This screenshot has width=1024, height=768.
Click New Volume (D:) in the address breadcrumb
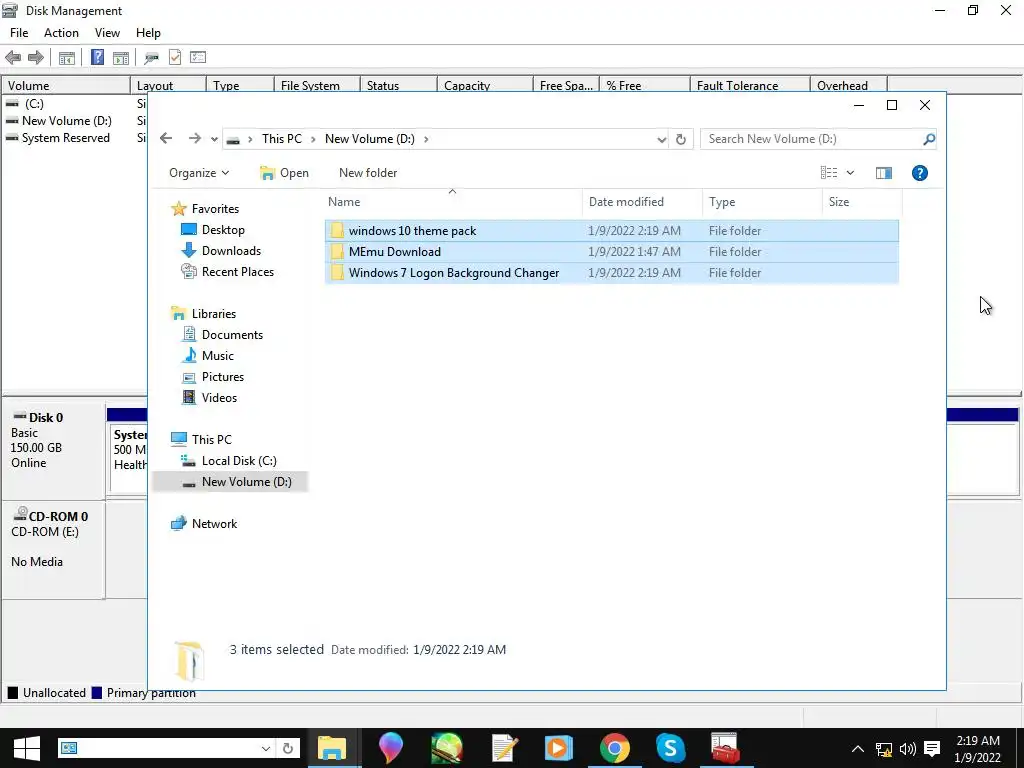point(370,138)
